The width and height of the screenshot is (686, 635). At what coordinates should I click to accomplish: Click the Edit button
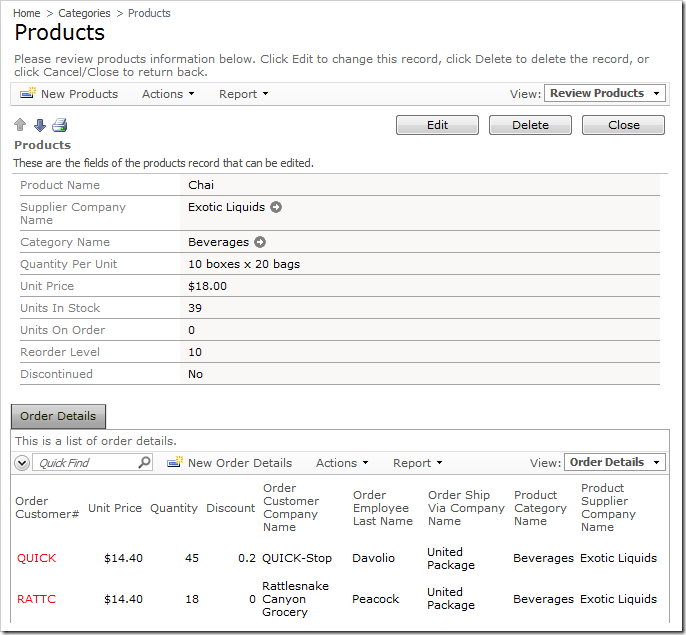437,125
